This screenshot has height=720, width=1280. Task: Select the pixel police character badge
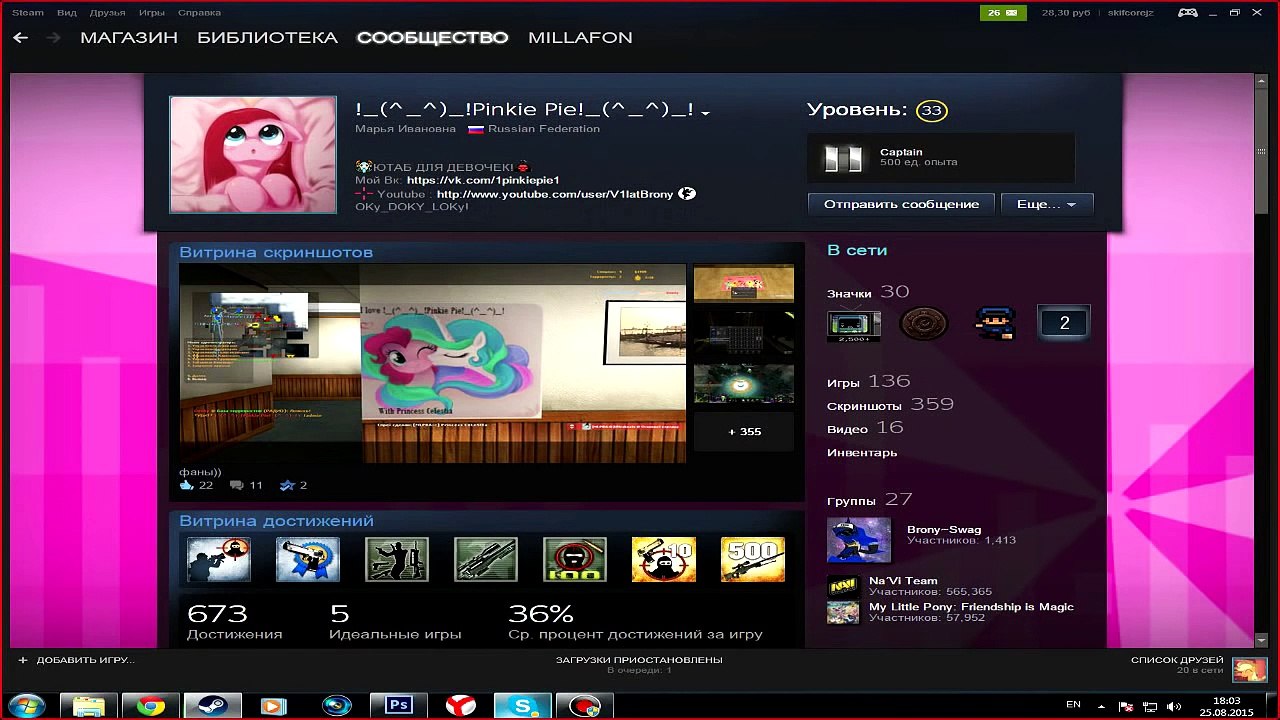click(995, 323)
